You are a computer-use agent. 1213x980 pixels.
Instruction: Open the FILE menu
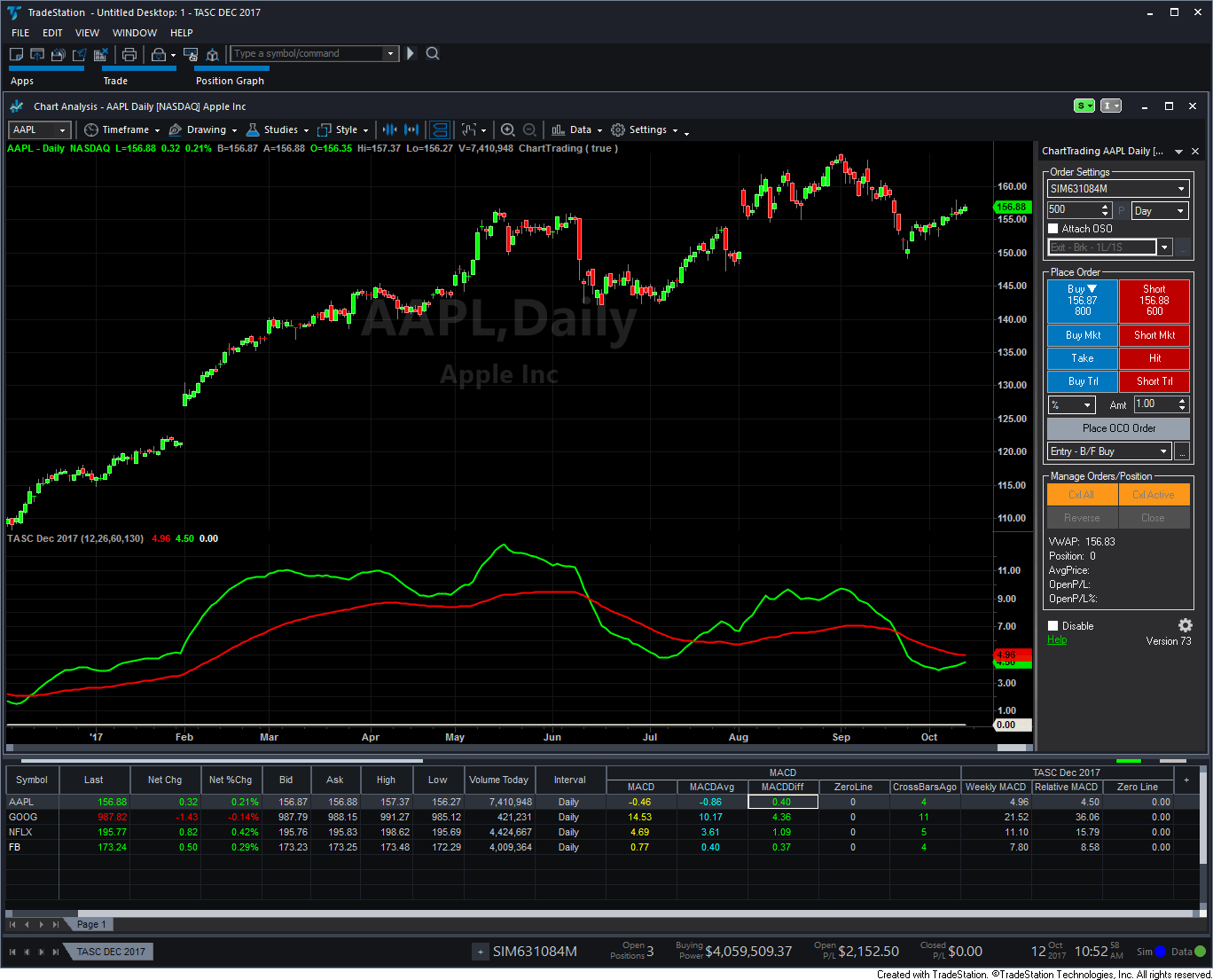(20, 33)
